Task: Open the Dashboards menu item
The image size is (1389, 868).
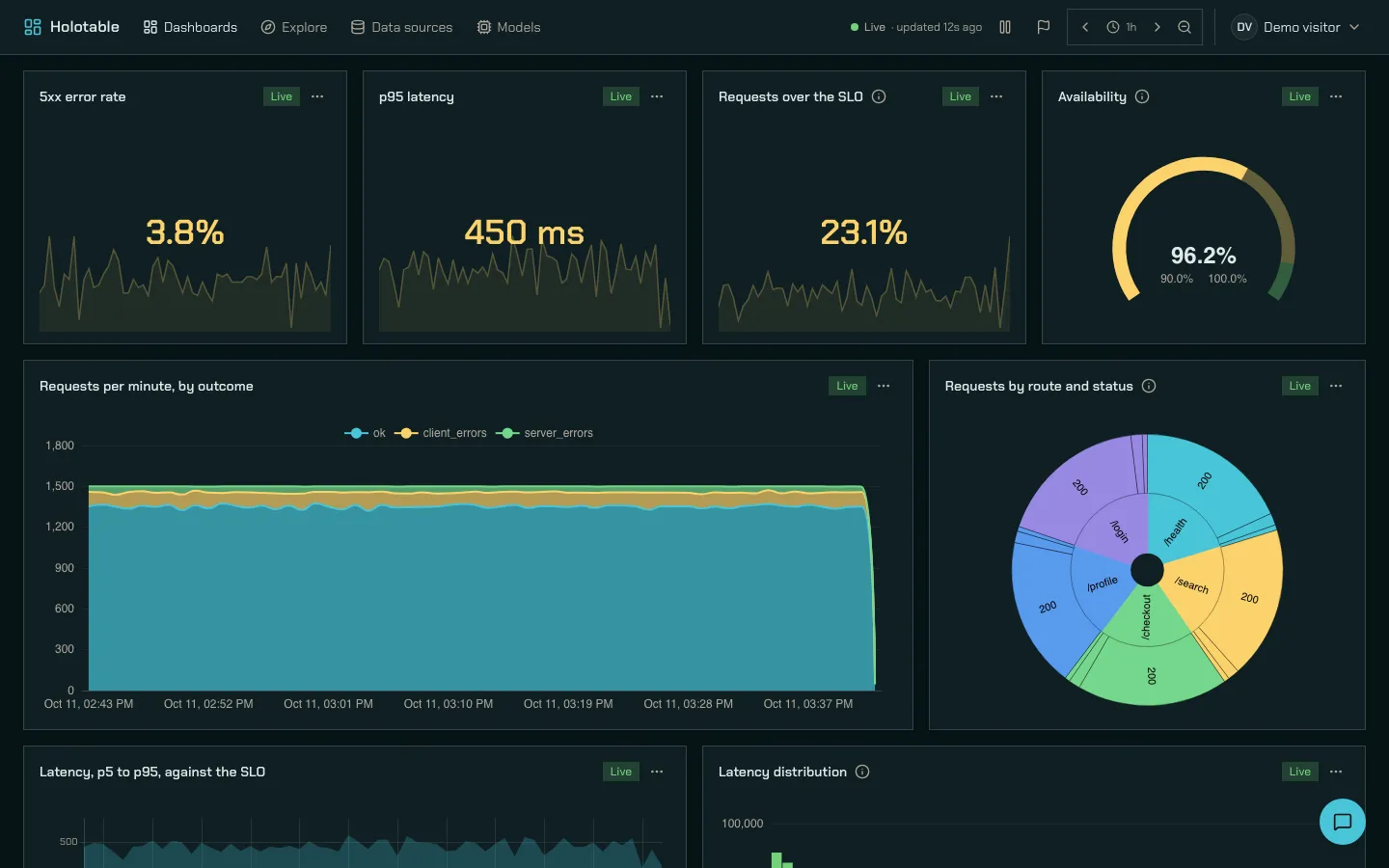Action: click(190, 27)
